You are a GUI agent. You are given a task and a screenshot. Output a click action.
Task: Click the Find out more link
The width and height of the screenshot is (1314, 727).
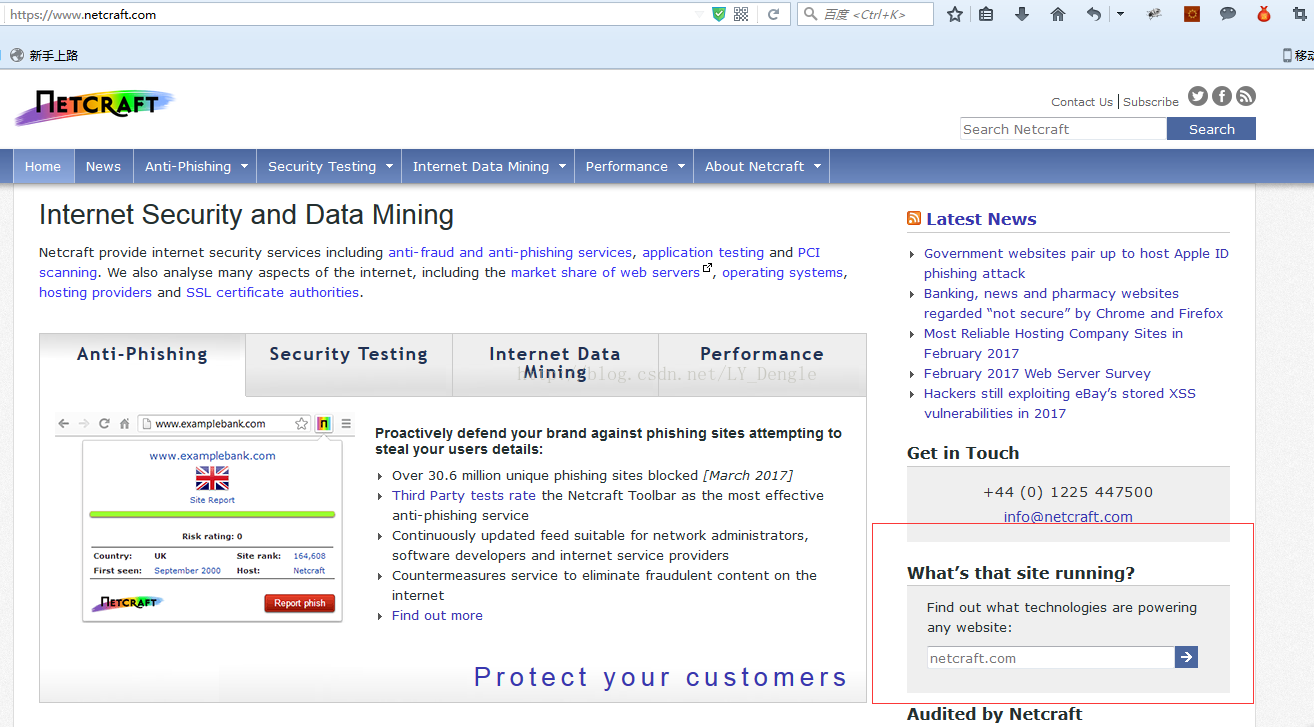(437, 616)
